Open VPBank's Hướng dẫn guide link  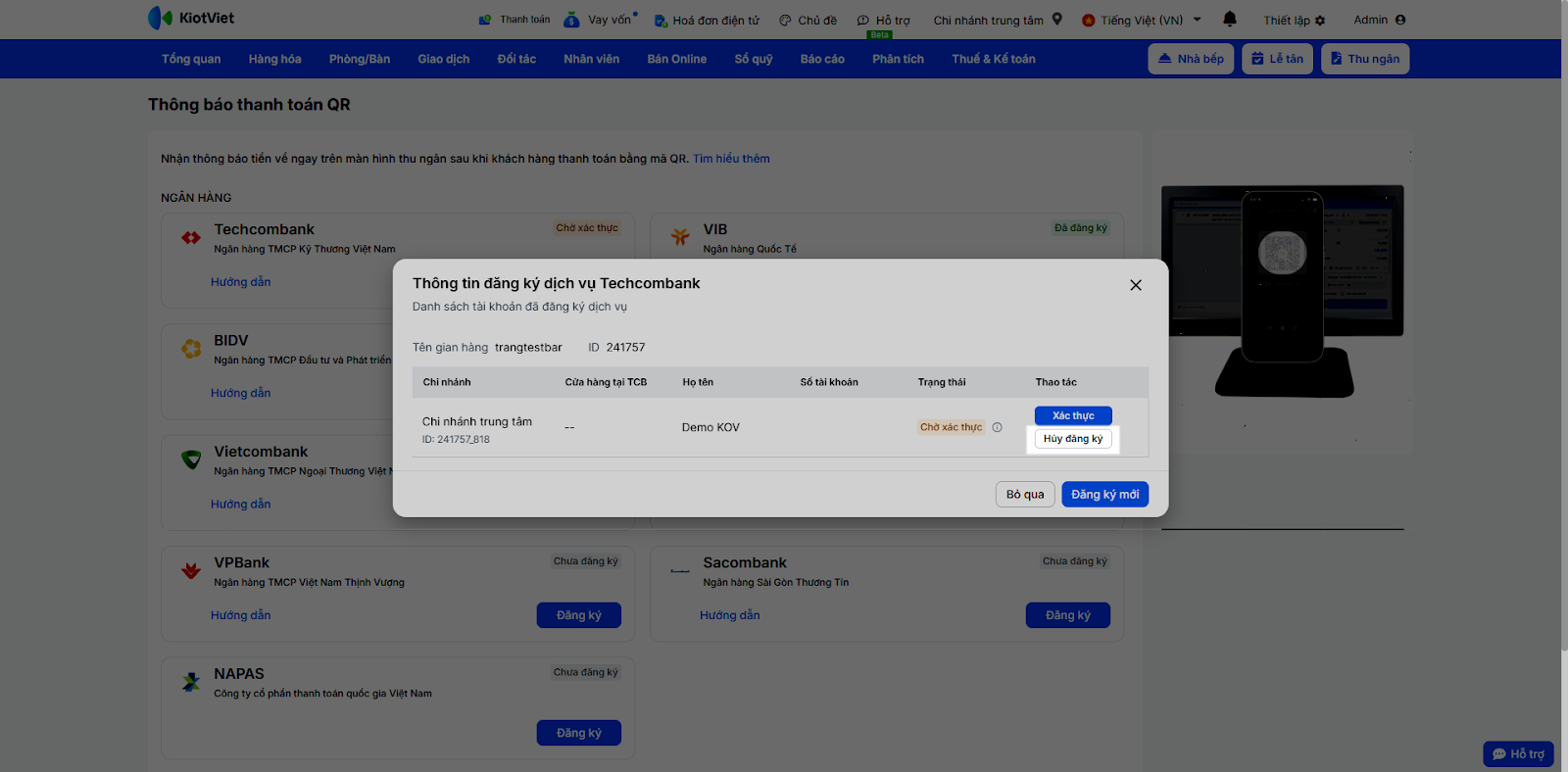241,615
